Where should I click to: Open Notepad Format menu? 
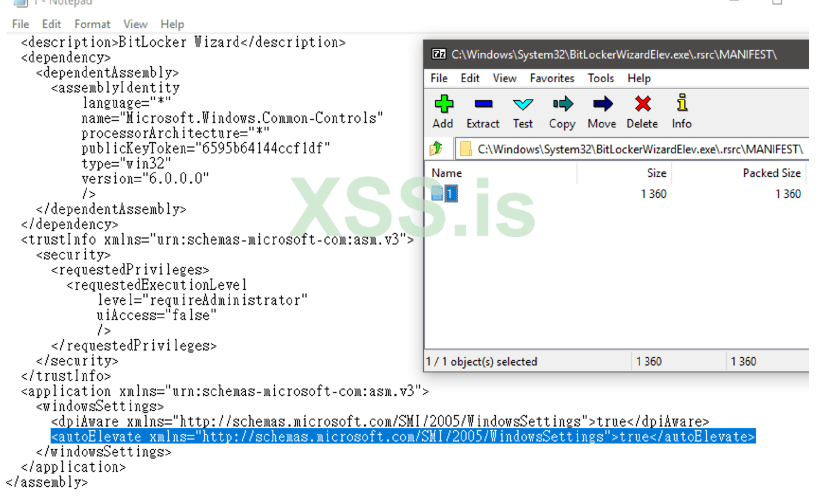click(92, 24)
